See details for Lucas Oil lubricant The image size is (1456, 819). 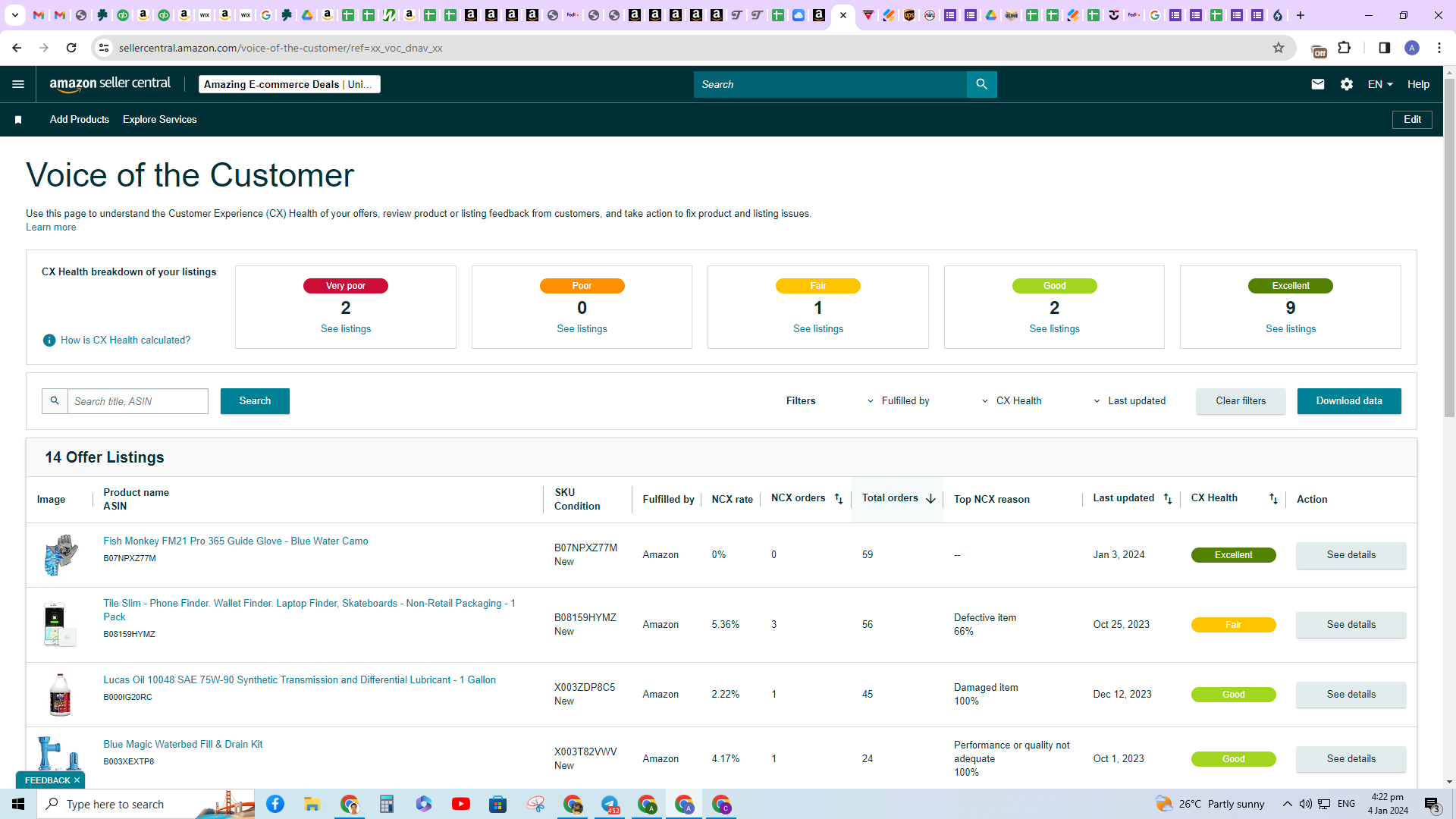(1351, 695)
